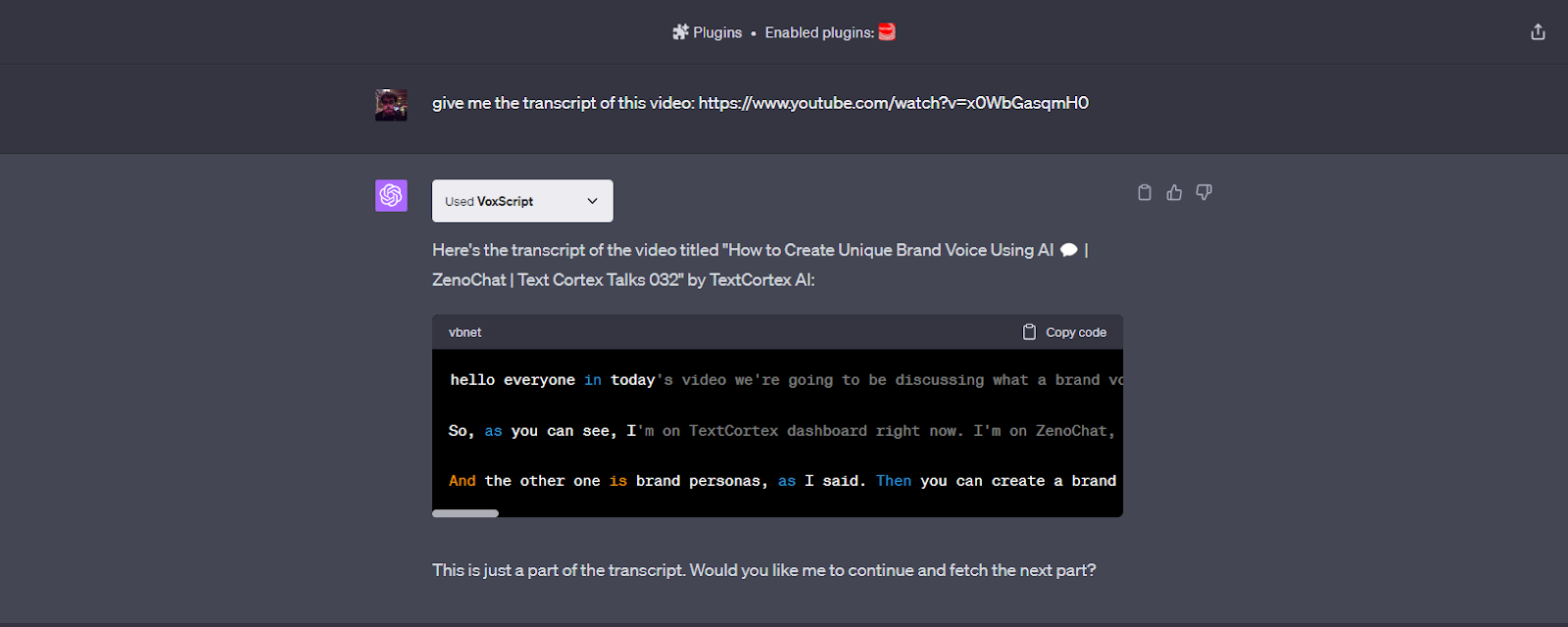The width and height of the screenshot is (1568, 627).
Task: Click the thumbs up icon
Action: [x=1174, y=193]
